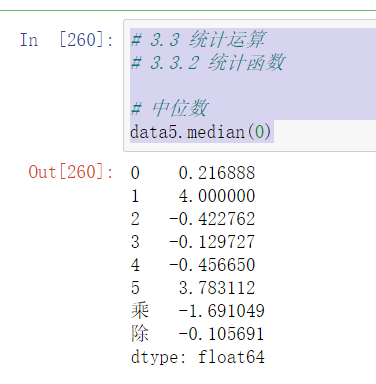Click output value 3.783112

(217, 288)
